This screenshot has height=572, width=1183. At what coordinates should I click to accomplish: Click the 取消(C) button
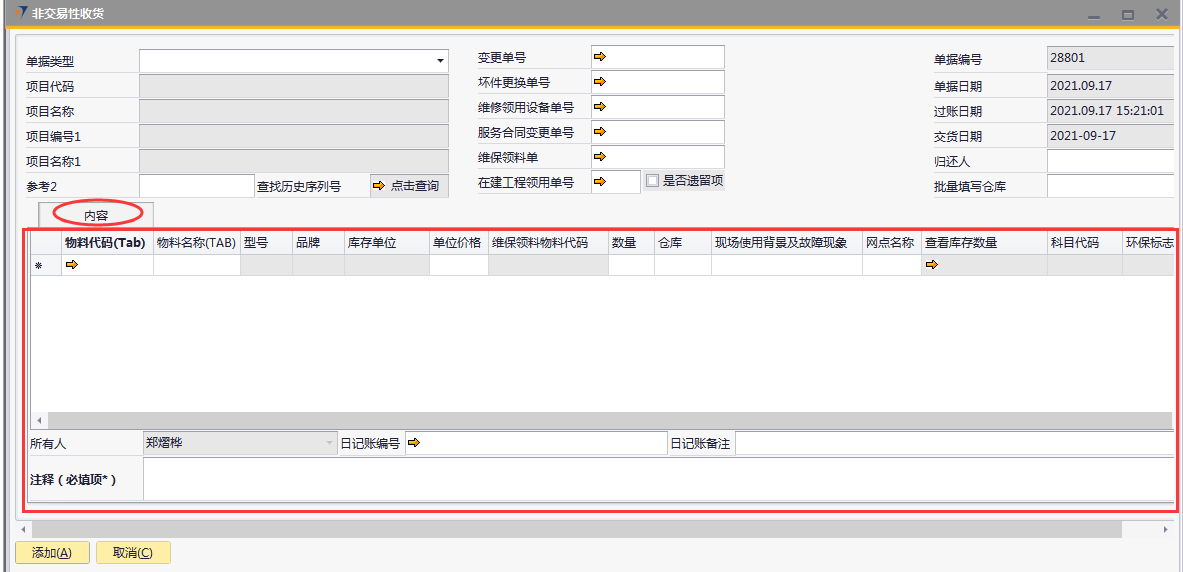(133, 553)
